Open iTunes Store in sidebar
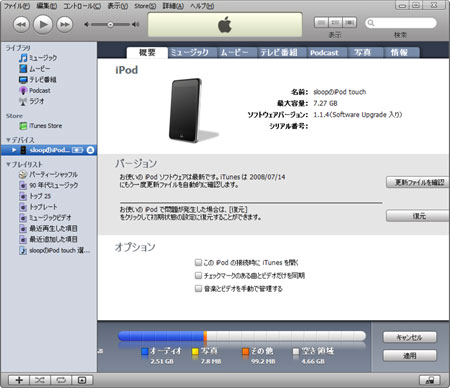 pyautogui.click(x=40, y=126)
